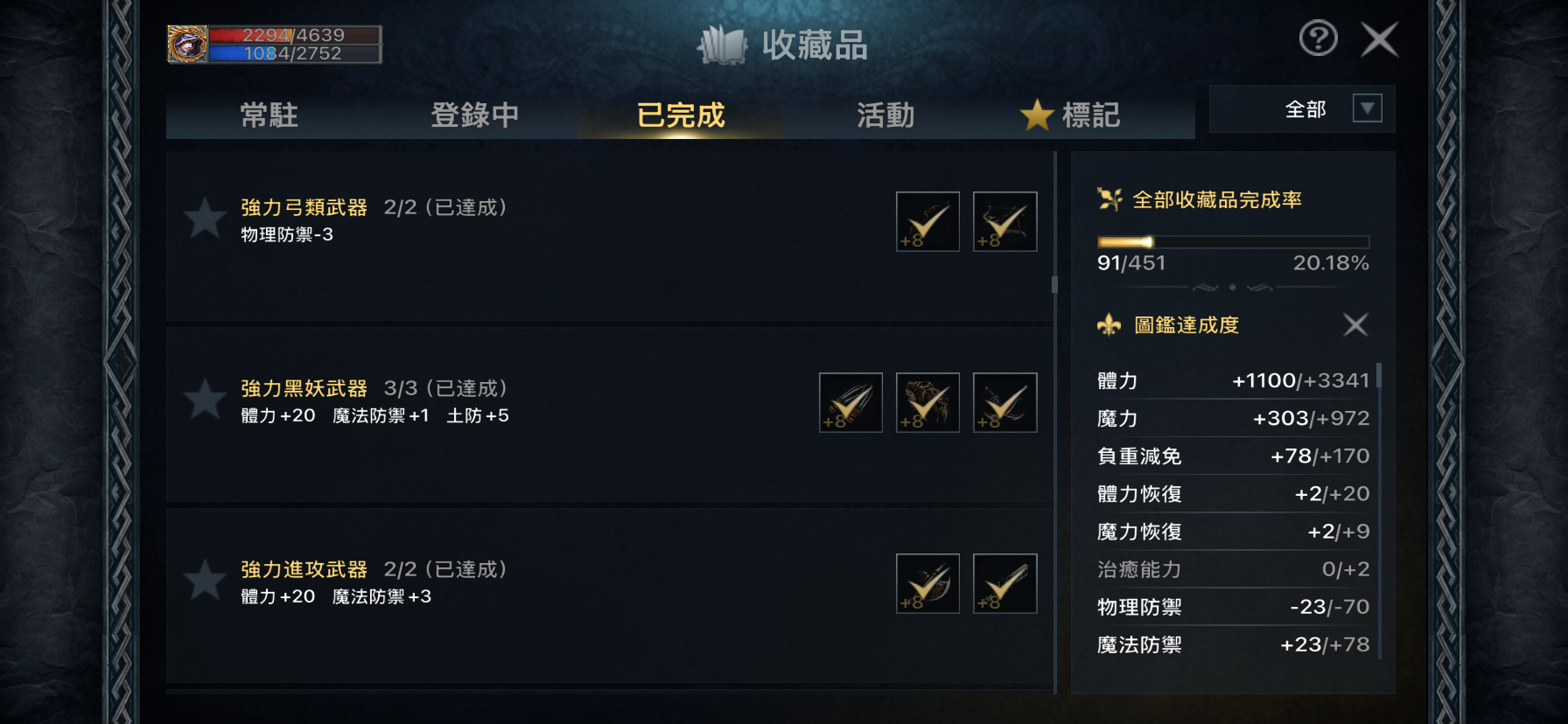The width and height of the screenshot is (1568, 724).
Task: Switch to the 常駐 tab
Action: 269,115
